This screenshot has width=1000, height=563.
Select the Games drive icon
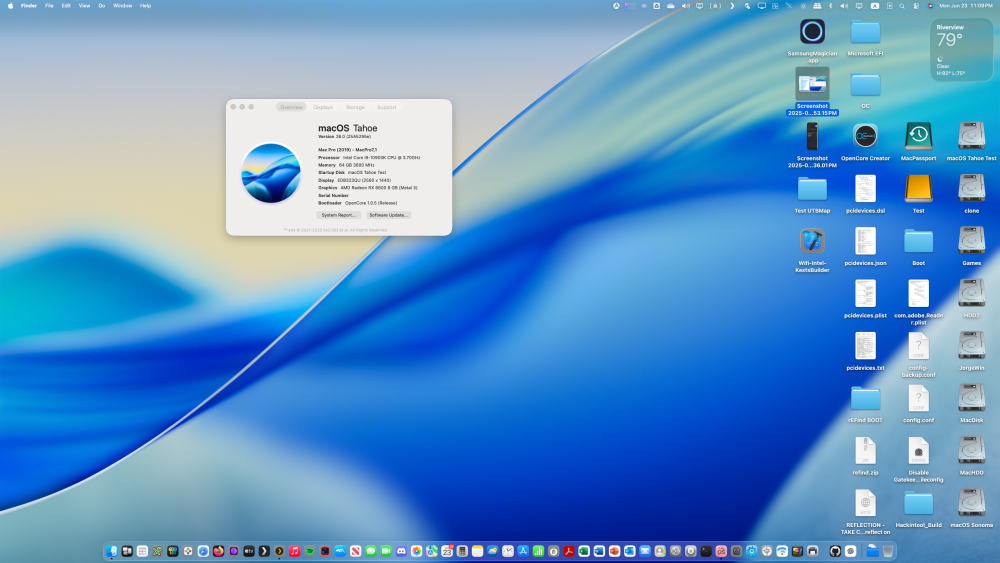click(x=971, y=241)
